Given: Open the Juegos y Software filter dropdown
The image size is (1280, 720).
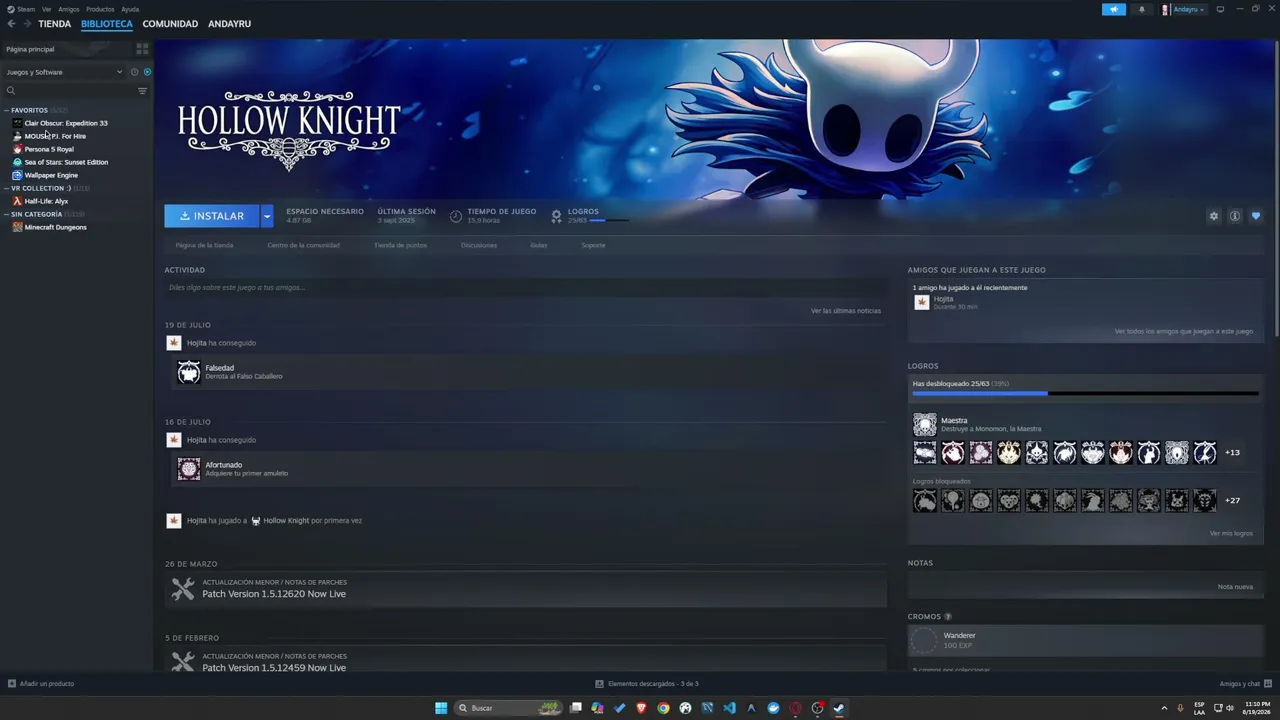Looking at the screenshot, I should pyautogui.click(x=64, y=72).
